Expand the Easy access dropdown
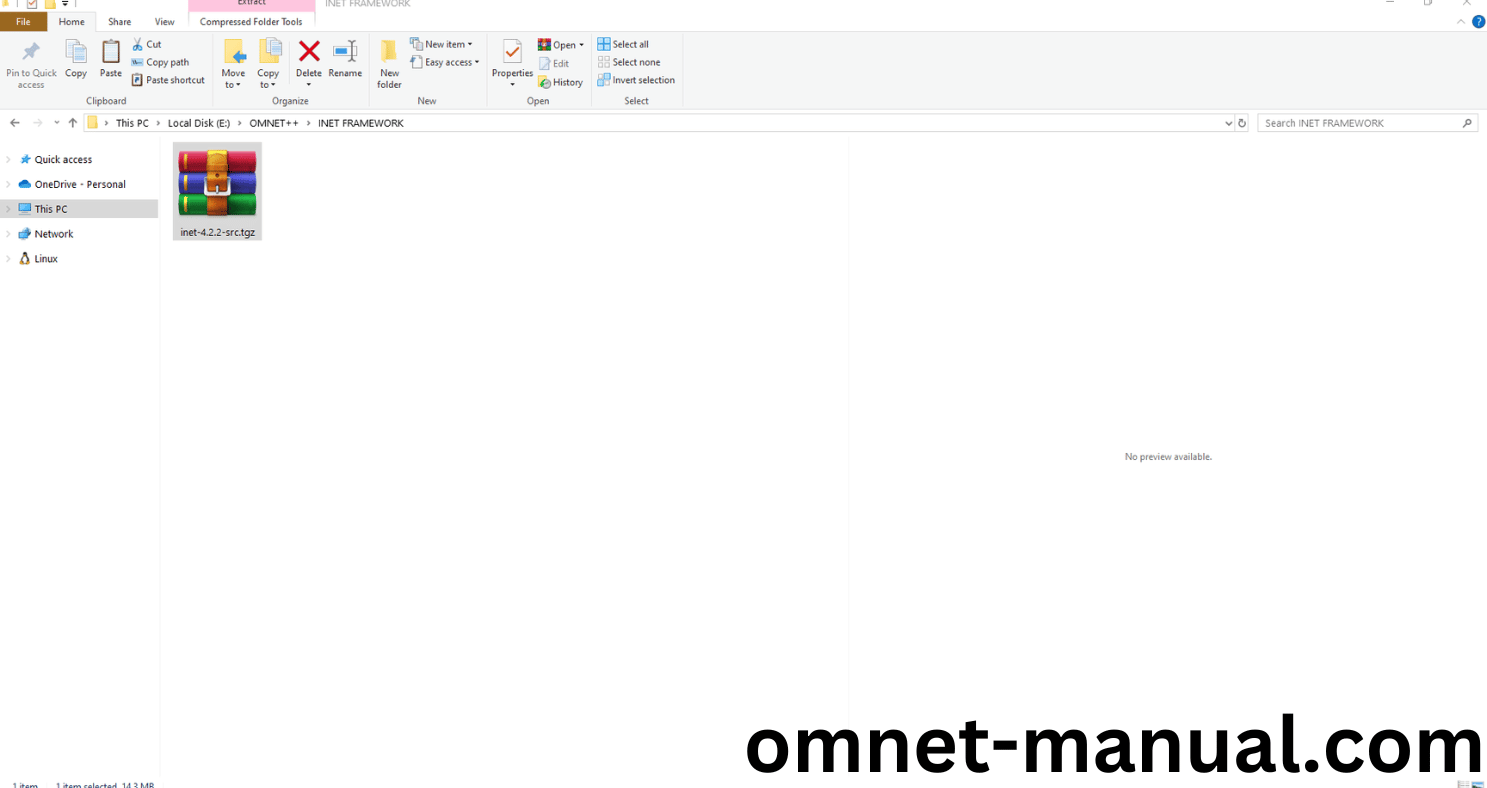 445,62
